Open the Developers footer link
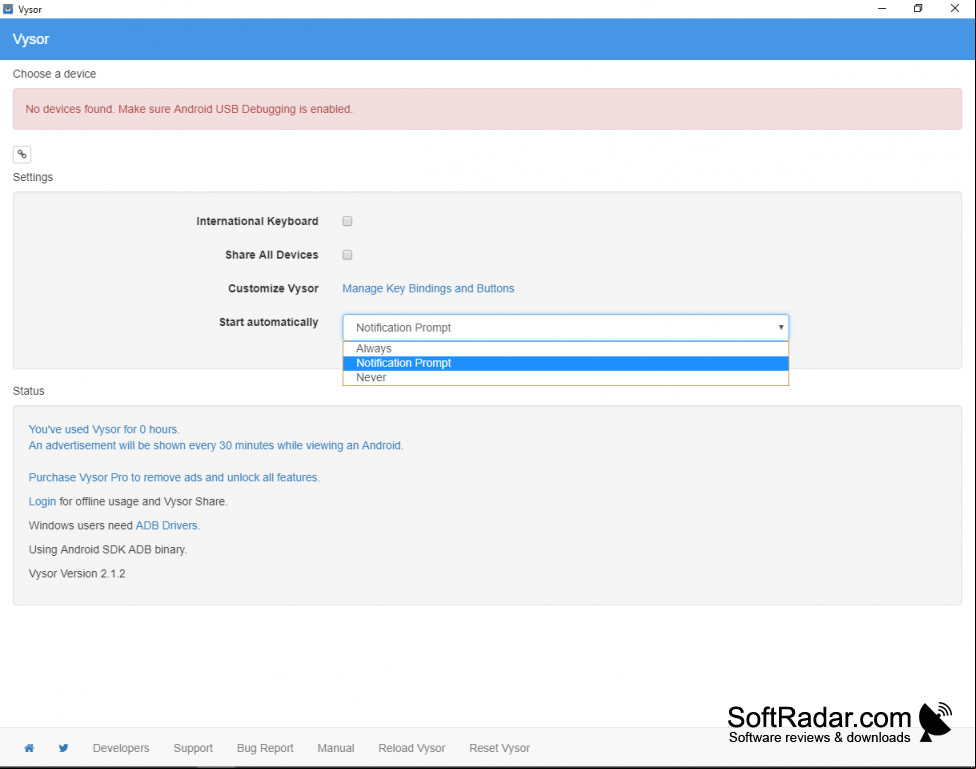Viewport: 976px width, 769px height. 121,748
